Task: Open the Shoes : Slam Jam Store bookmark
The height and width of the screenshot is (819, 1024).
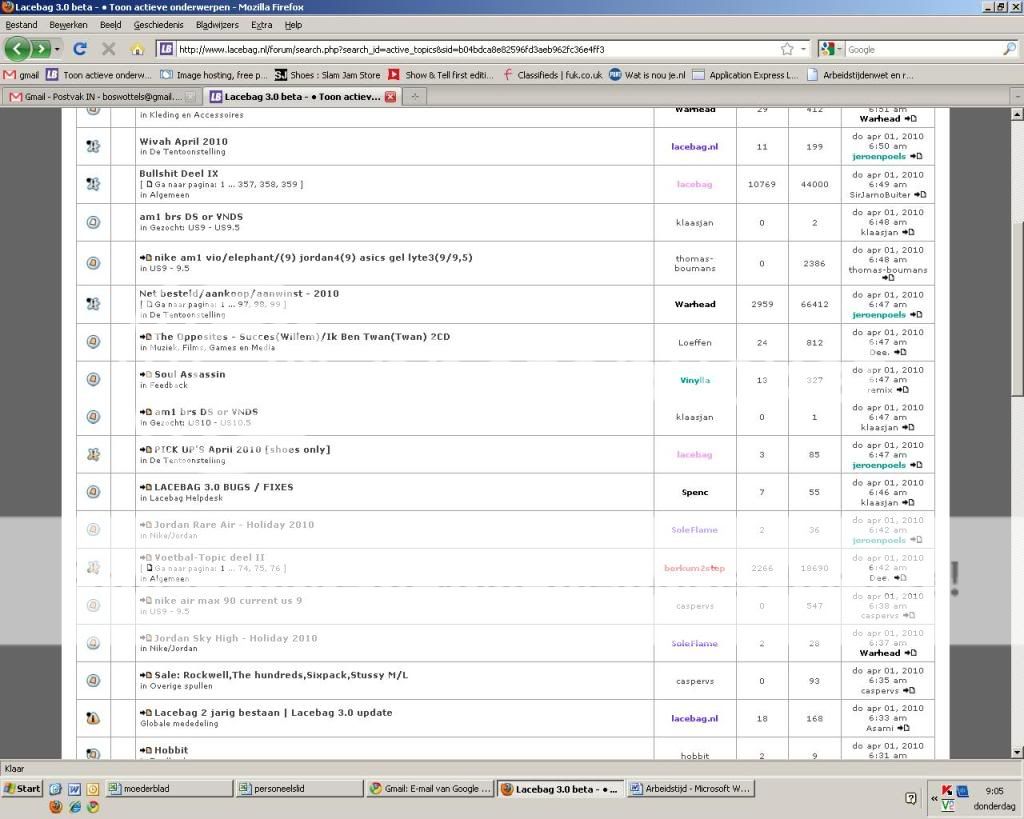Action: click(327, 75)
